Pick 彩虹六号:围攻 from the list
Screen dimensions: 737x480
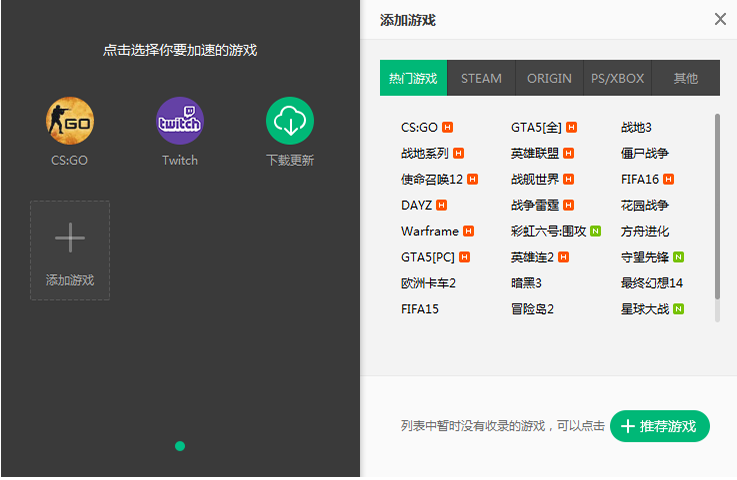click(549, 231)
